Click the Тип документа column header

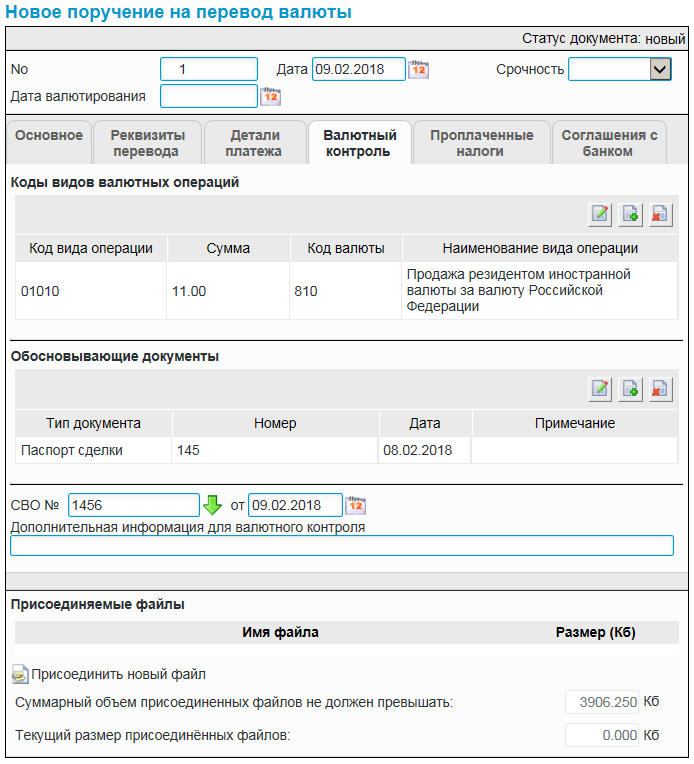click(x=94, y=423)
